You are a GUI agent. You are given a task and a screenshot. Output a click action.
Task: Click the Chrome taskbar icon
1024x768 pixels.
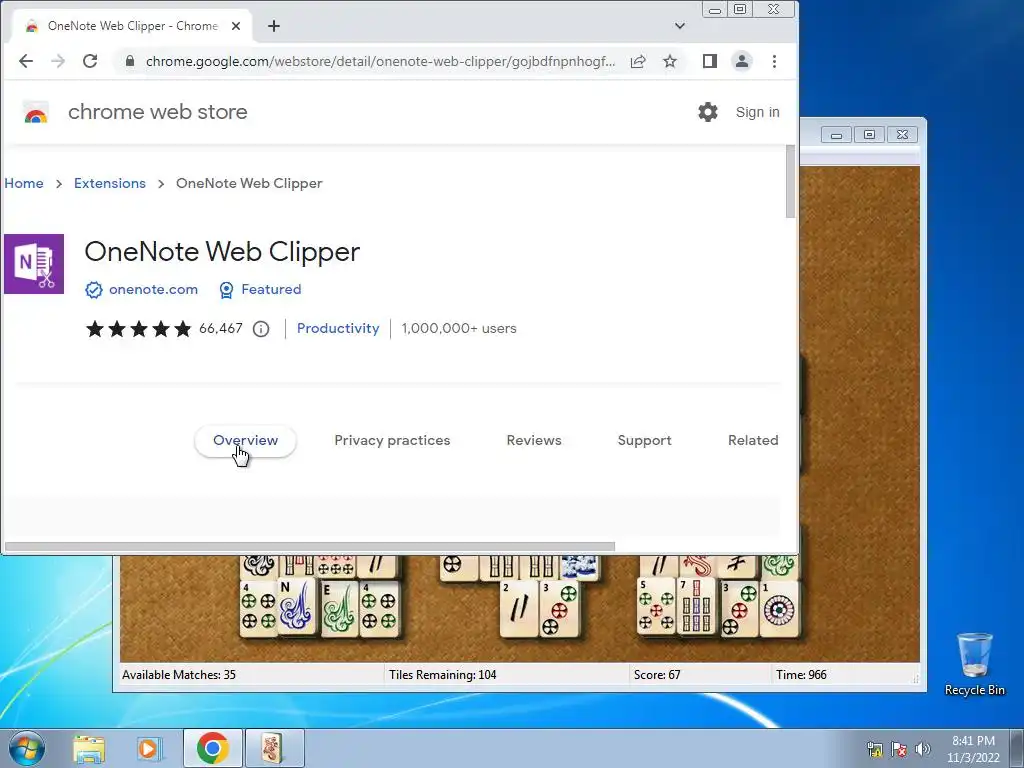click(x=213, y=748)
